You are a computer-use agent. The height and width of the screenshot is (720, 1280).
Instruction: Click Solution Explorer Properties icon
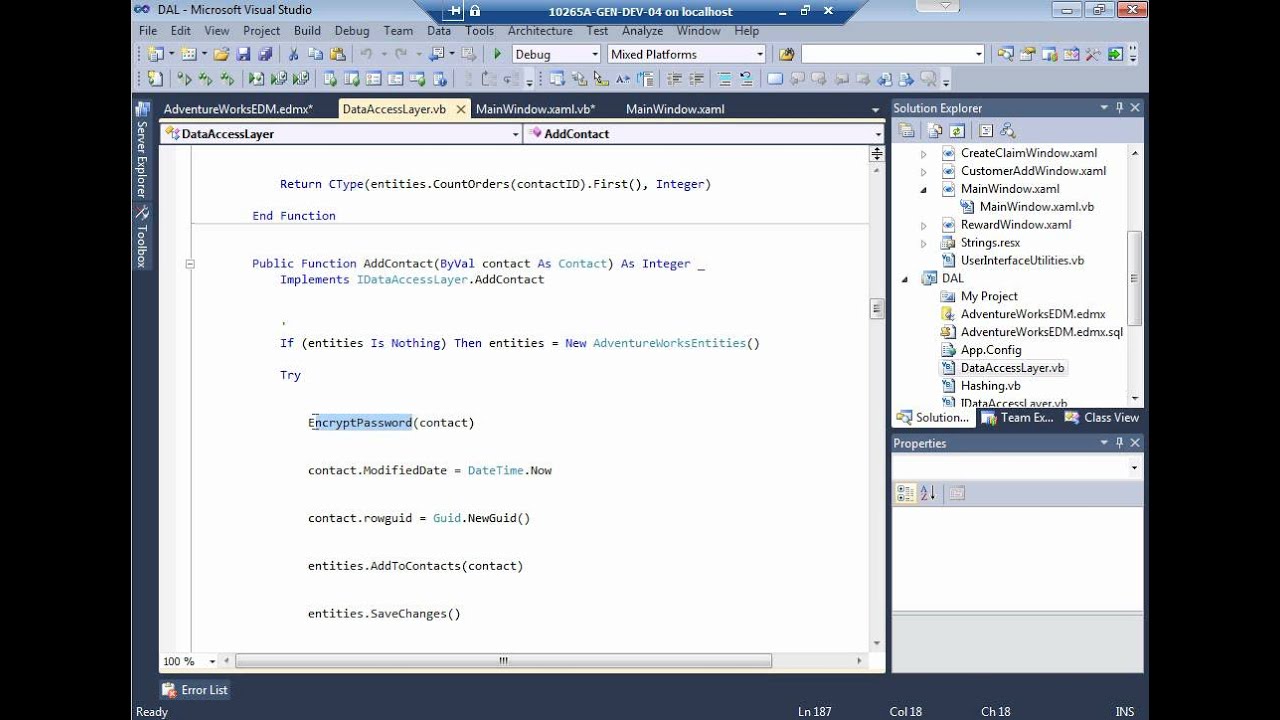click(907, 131)
